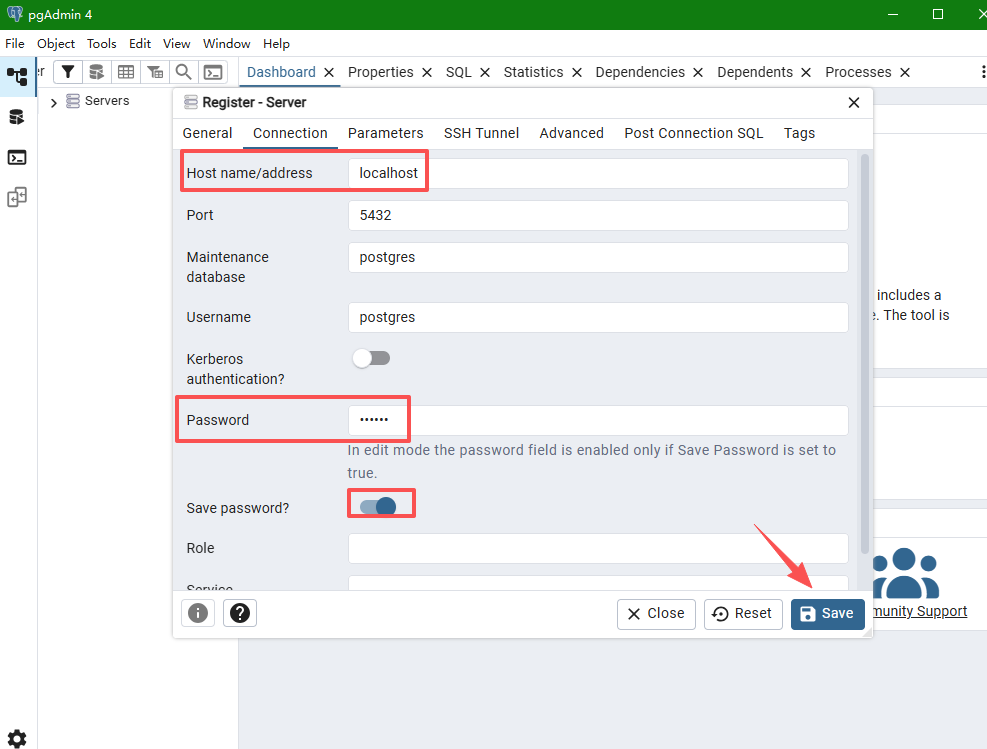Open the Schema Diff Workspace sidebar icon
The height and width of the screenshot is (749, 987).
[x=17, y=198]
